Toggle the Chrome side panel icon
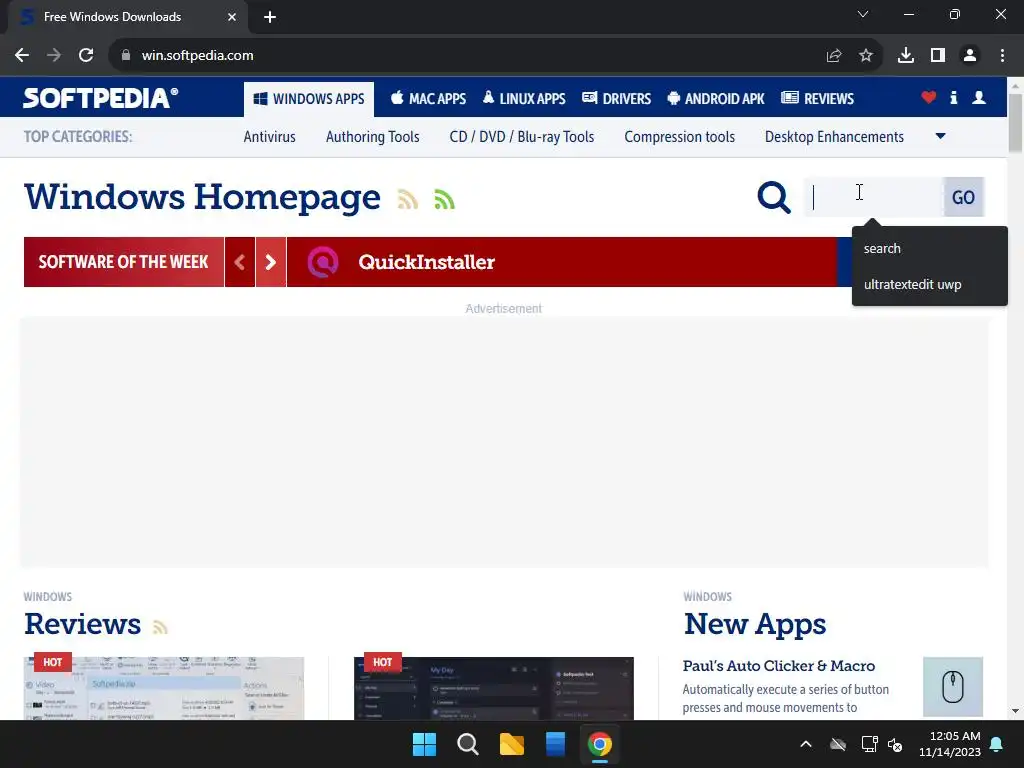 (x=938, y=56)
